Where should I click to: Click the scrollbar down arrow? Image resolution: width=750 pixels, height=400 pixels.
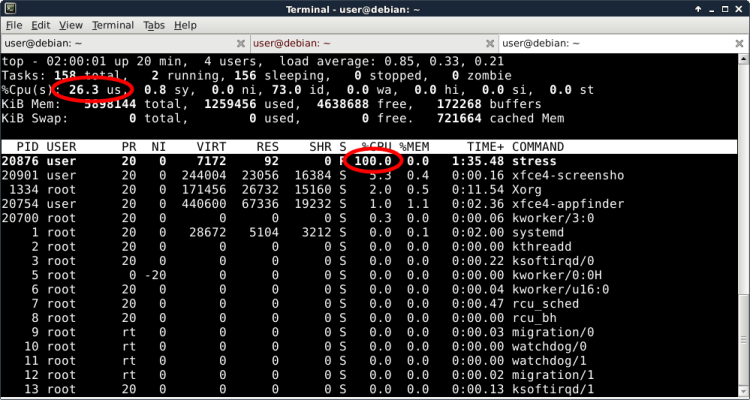[743, 390]
